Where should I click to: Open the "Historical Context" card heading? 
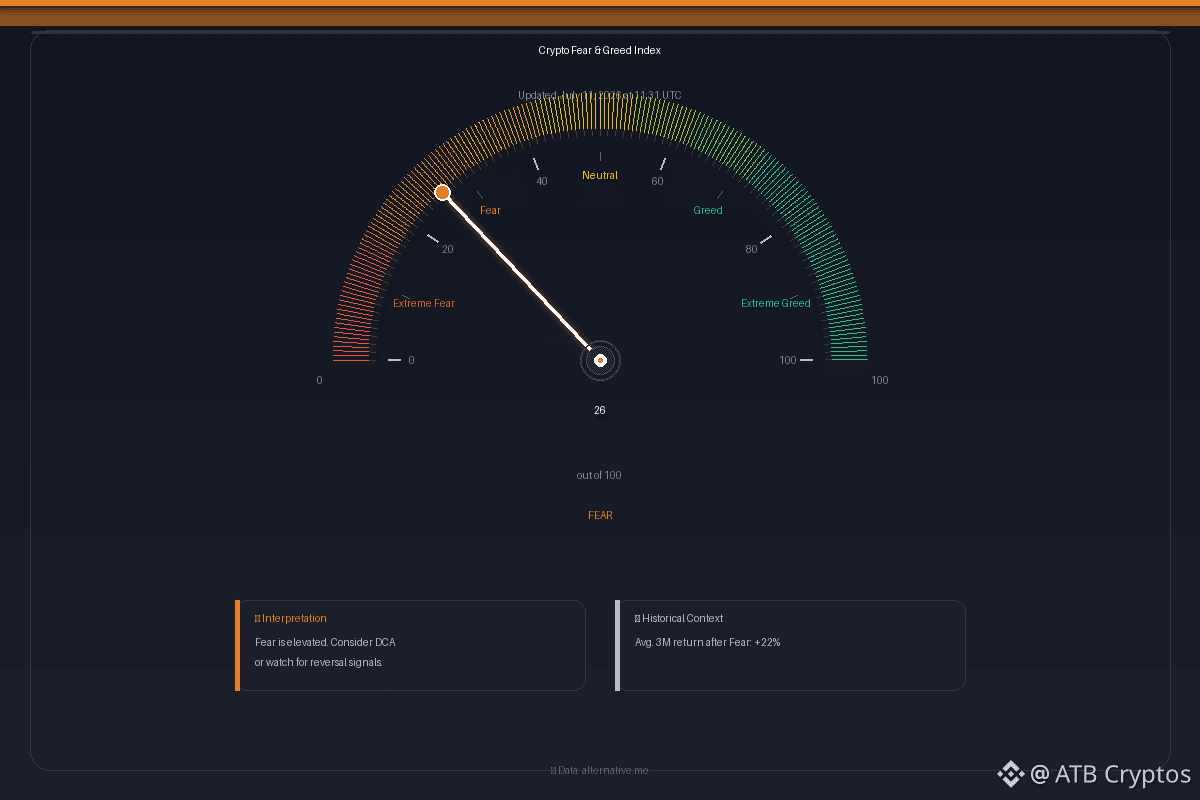tap(679, 618)
